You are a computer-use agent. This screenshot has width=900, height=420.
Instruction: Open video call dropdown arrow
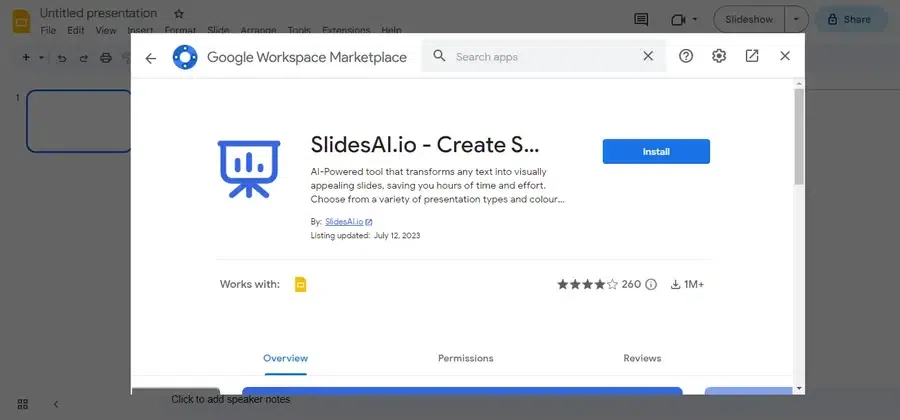[695, 20]
